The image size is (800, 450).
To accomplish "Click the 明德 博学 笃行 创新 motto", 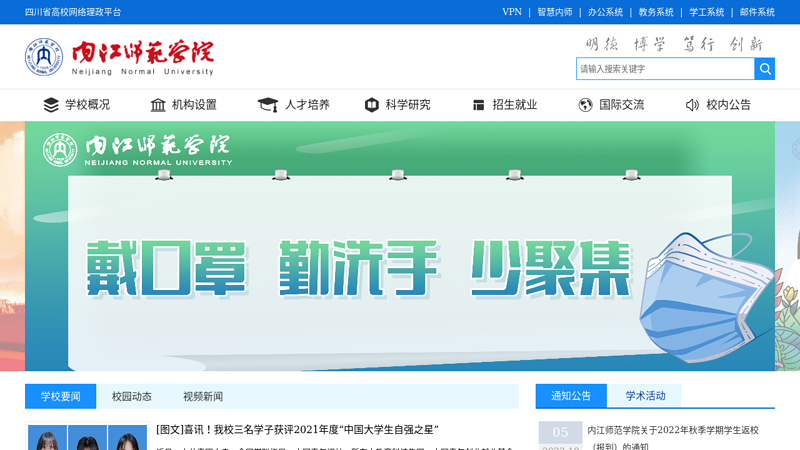I will click(x=674, y=44).
